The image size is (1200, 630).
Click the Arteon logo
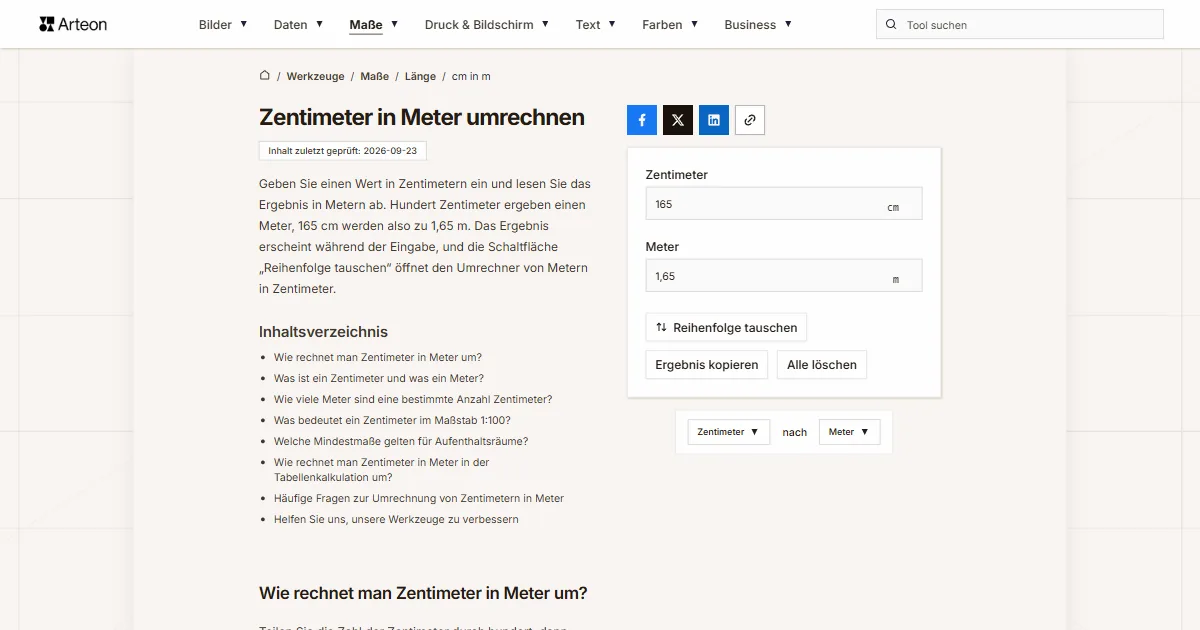(73, 24)
